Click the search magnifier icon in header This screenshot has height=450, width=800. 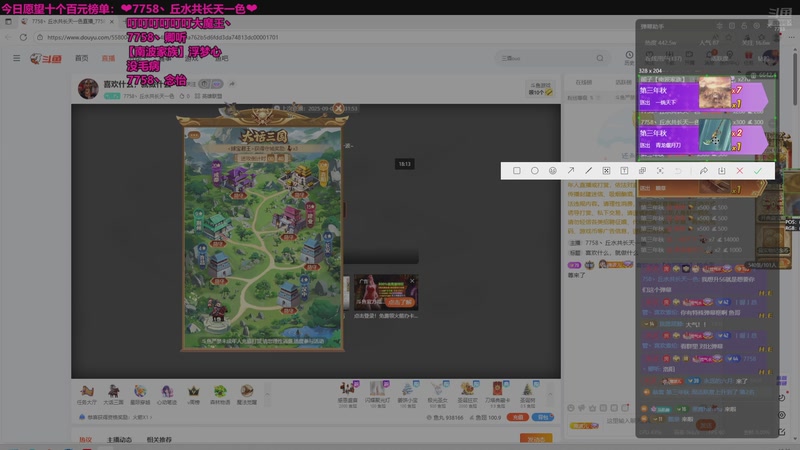[600, 58]
